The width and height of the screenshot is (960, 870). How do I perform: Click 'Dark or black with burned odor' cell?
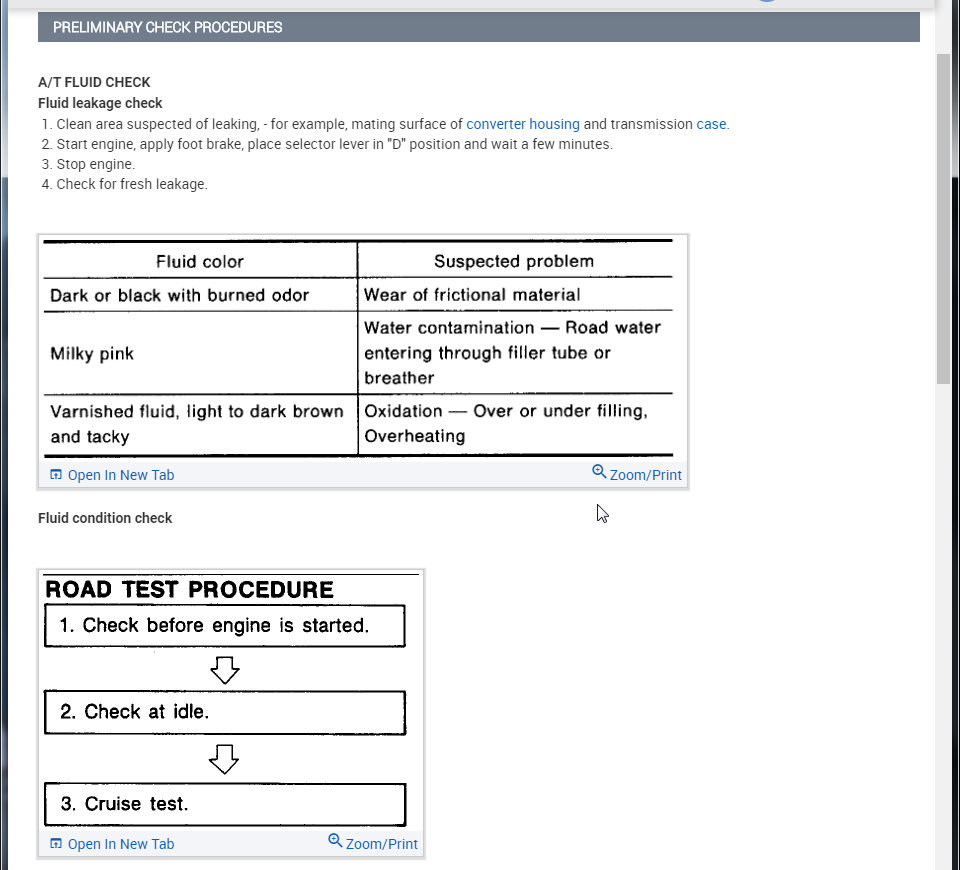(201, 295)
